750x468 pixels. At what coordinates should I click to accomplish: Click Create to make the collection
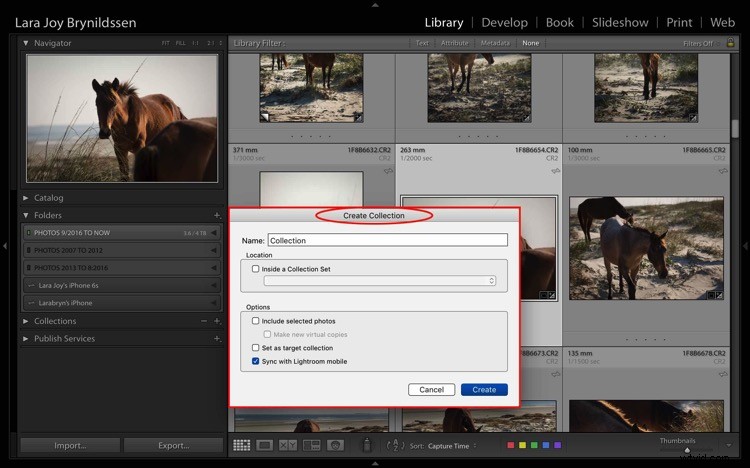[484, 390]
